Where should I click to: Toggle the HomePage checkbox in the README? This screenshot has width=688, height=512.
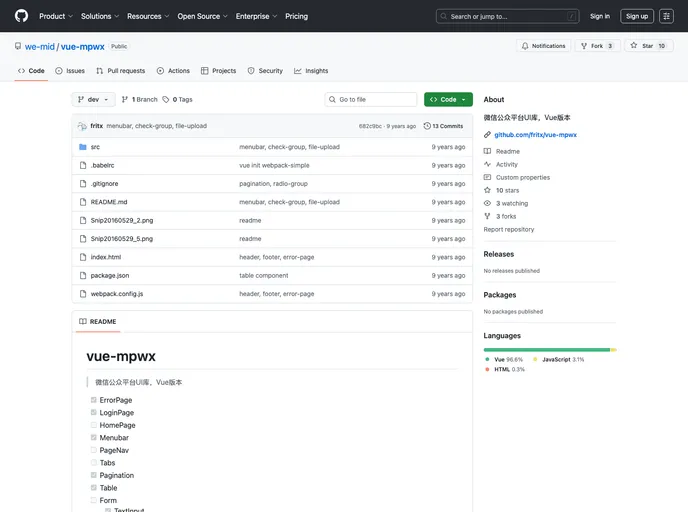(93, 425)
